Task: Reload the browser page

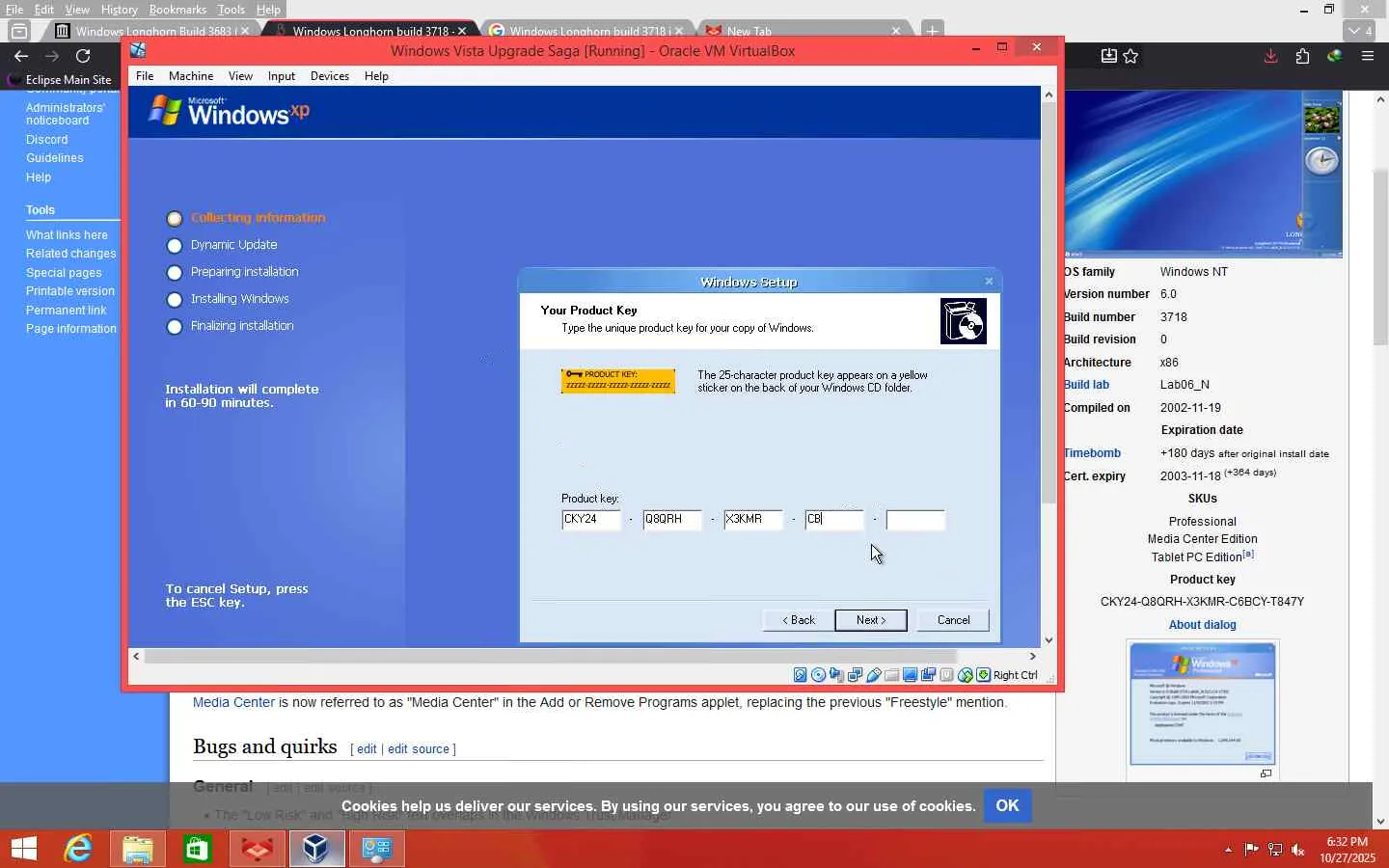Action: [83, 56]
